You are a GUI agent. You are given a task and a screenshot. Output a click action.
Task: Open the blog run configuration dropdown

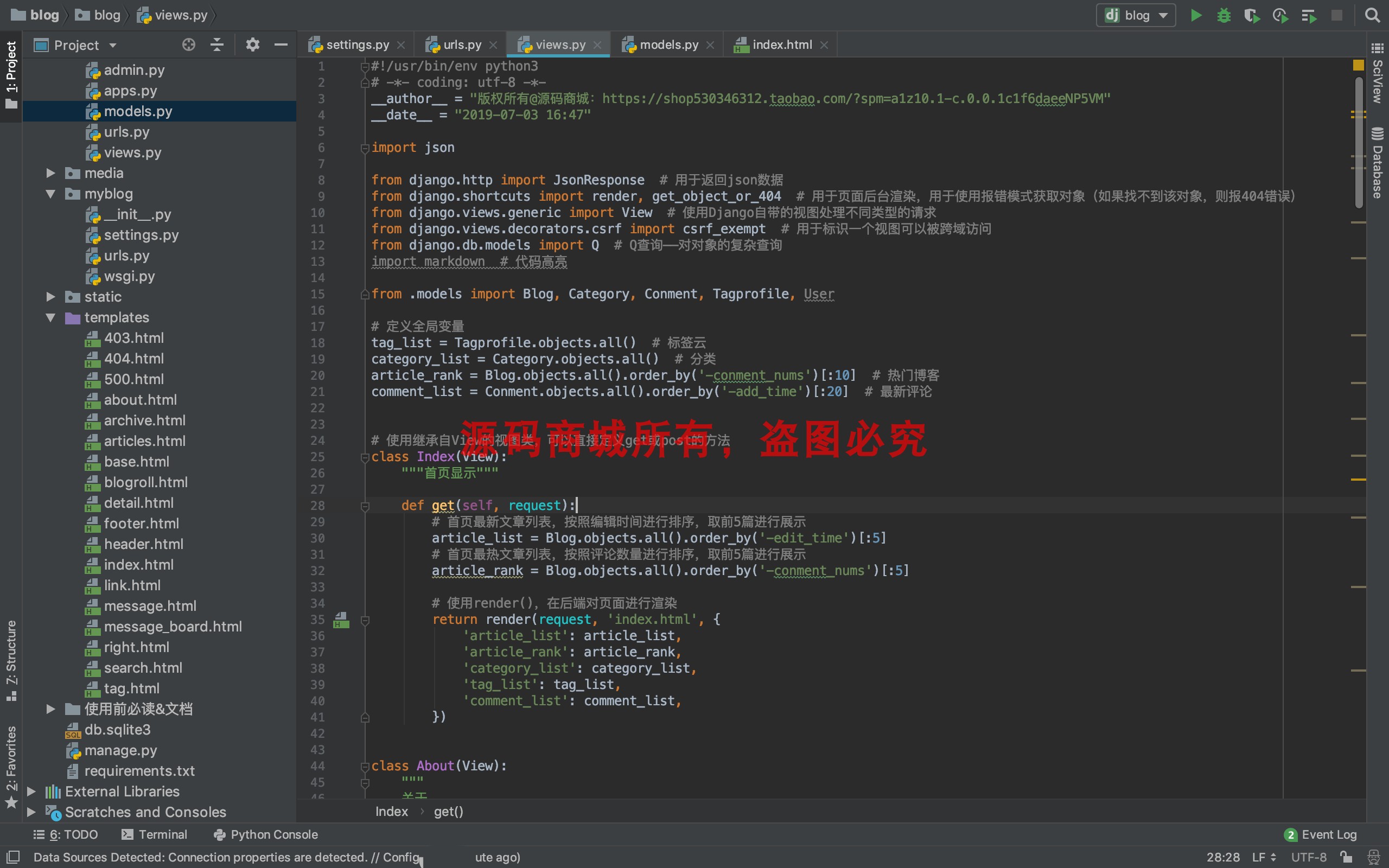(1136, 16)
